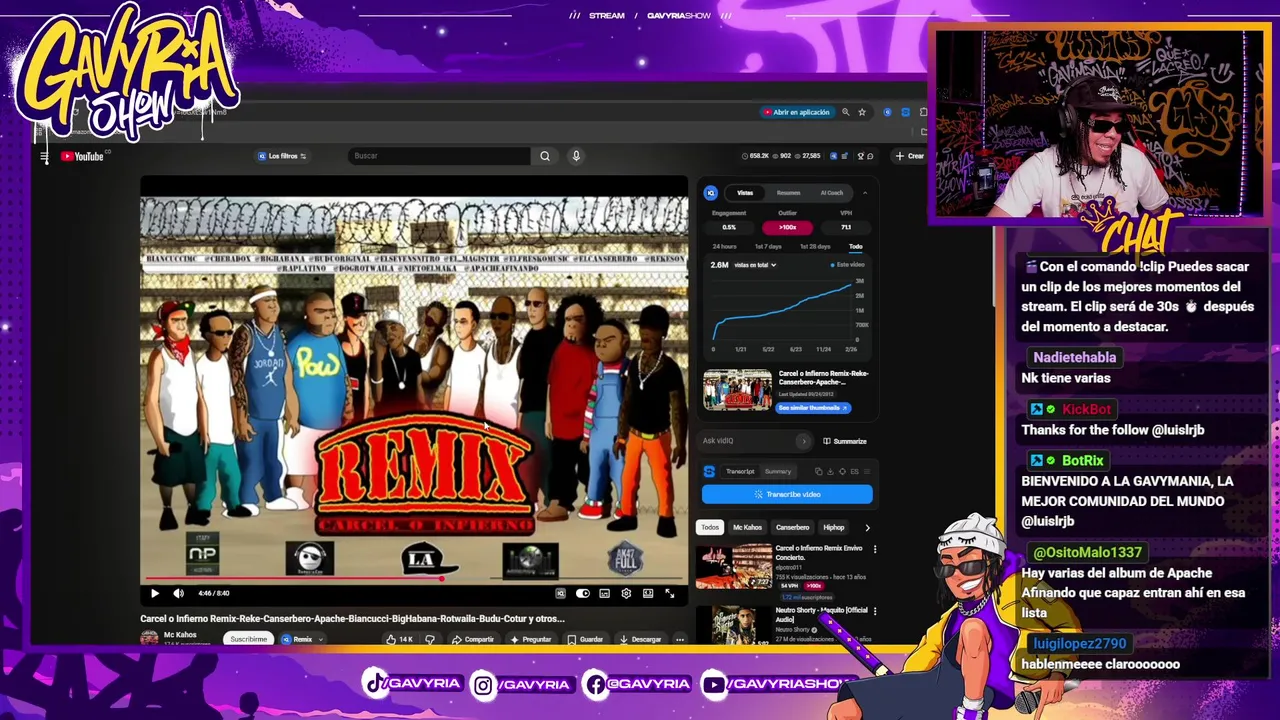
Task: Select the Hiphop chip
Action: 834,527
